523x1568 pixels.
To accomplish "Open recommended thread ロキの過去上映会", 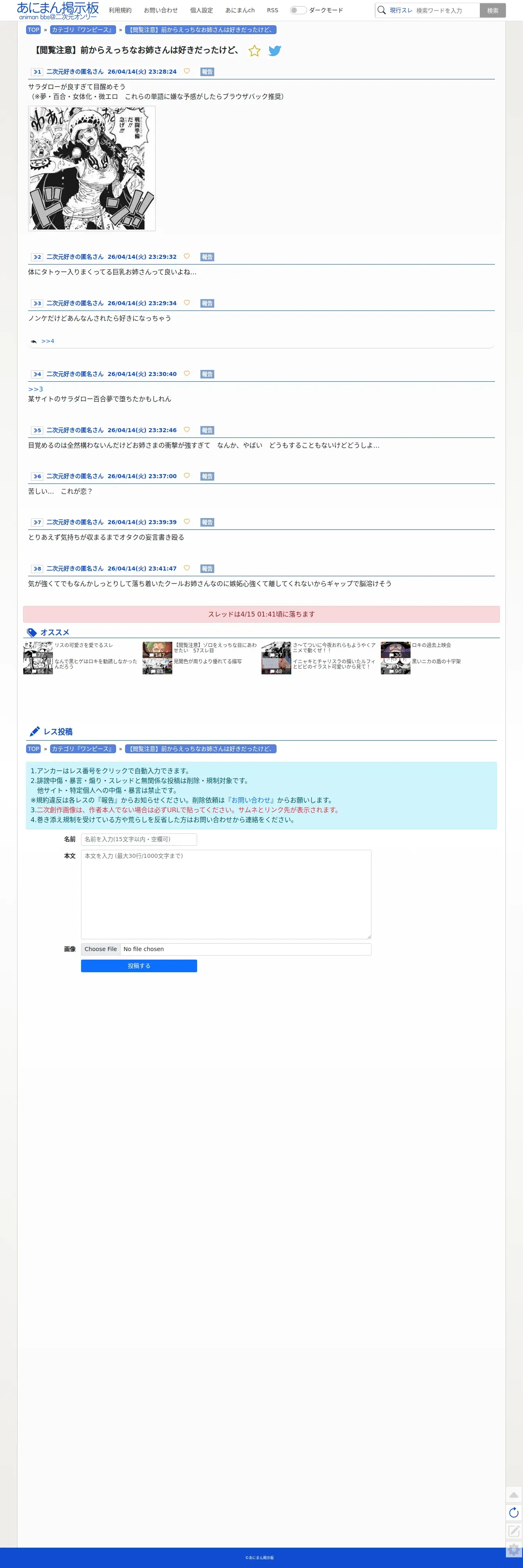I will coord(432,645).
